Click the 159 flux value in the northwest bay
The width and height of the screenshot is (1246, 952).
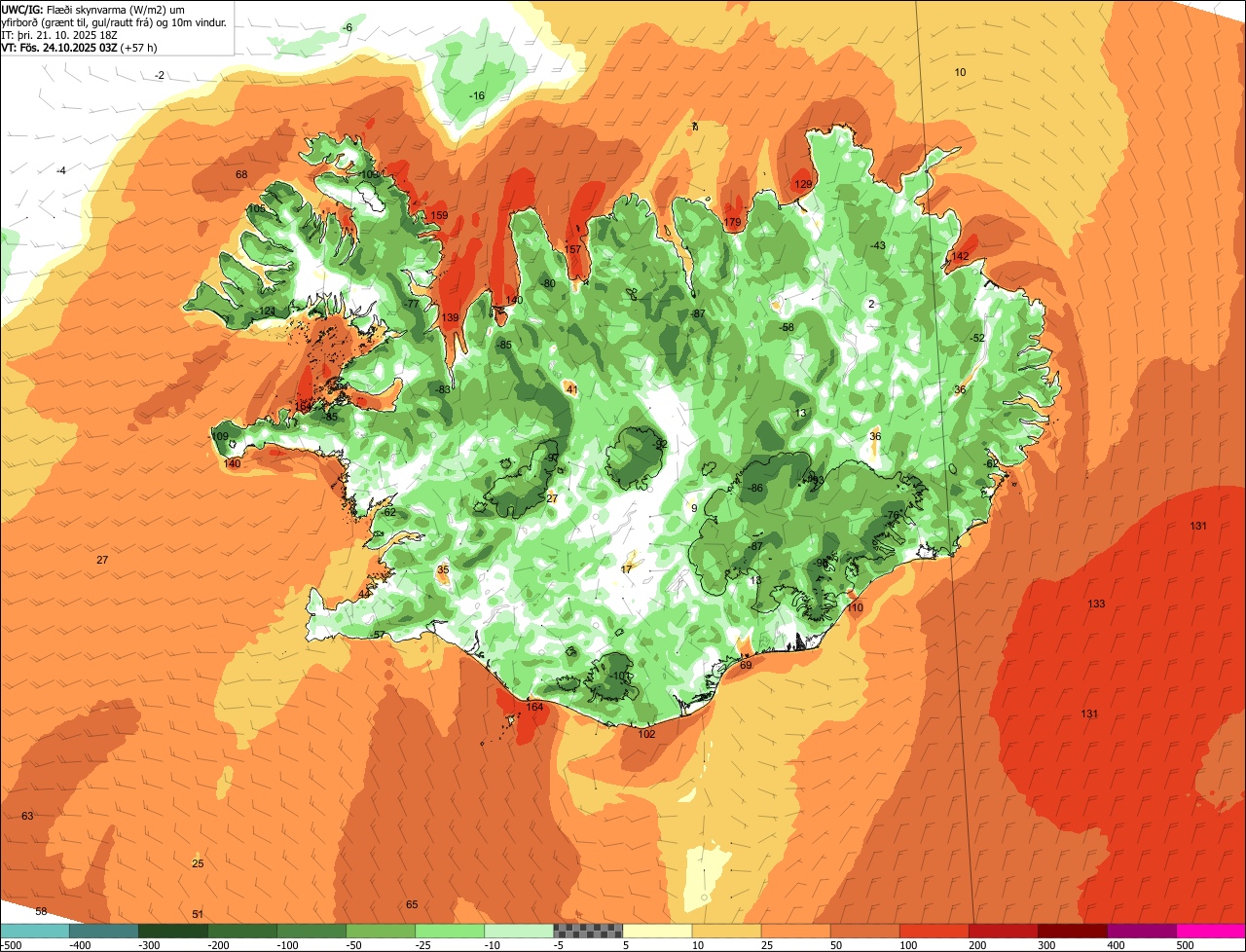[x=439, y=215]
